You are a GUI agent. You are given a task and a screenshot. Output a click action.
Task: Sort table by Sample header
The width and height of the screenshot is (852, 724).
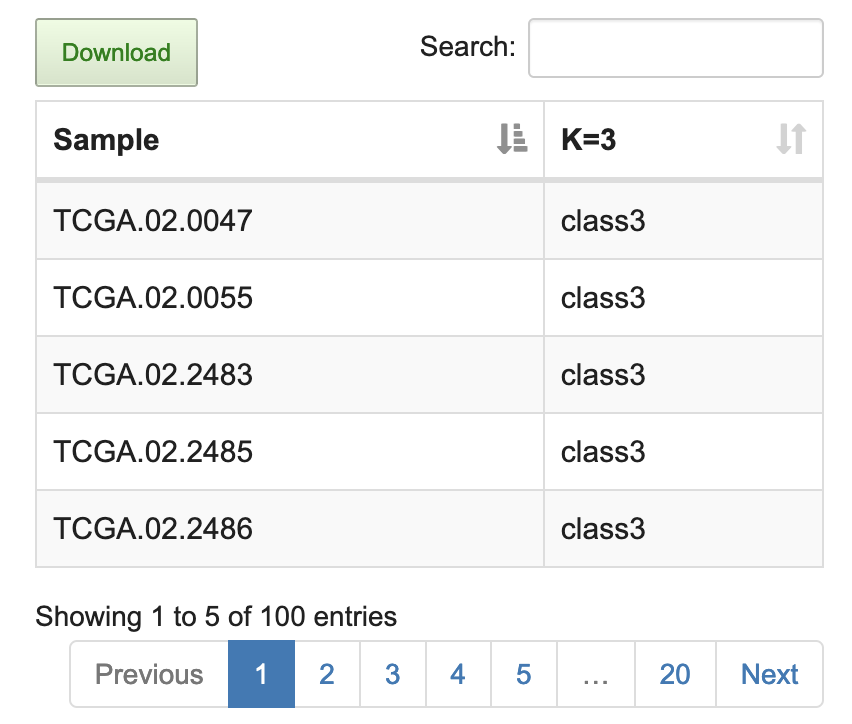(106, 140)
